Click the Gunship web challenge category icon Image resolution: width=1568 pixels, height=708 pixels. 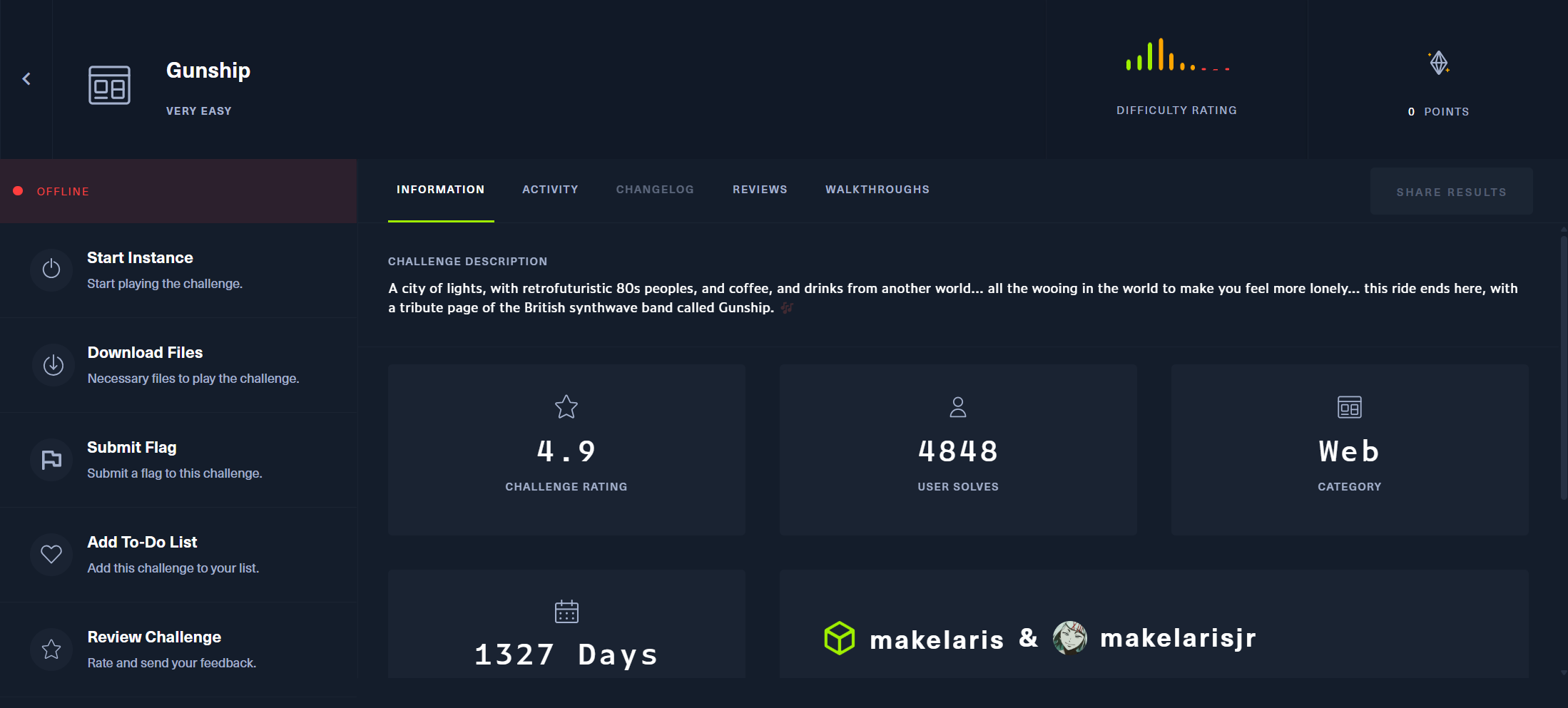pos(109,85)
